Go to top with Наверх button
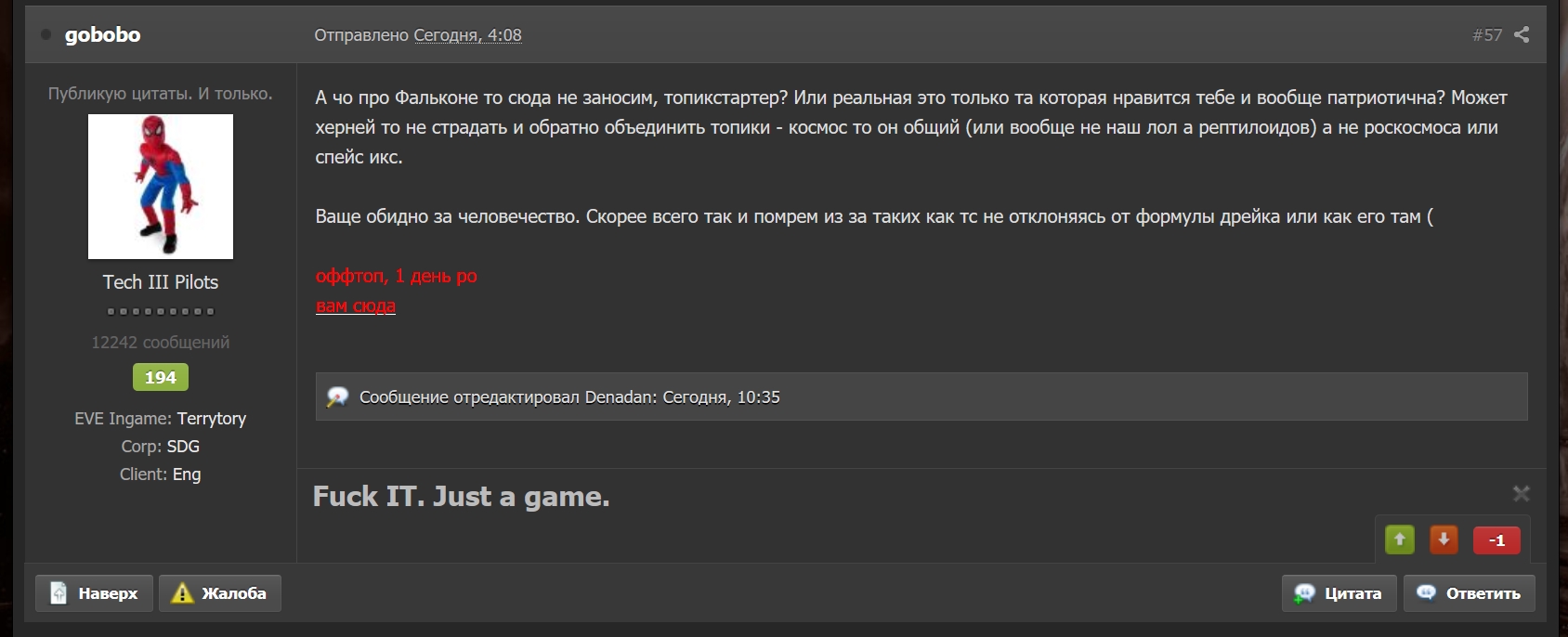The image size is (1568, 637). point(94,593)
